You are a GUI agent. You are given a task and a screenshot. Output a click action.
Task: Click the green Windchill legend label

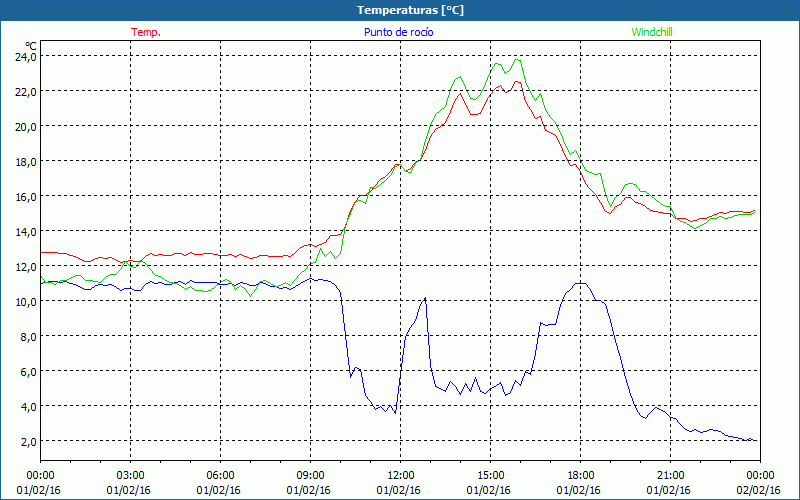(652, 32)
